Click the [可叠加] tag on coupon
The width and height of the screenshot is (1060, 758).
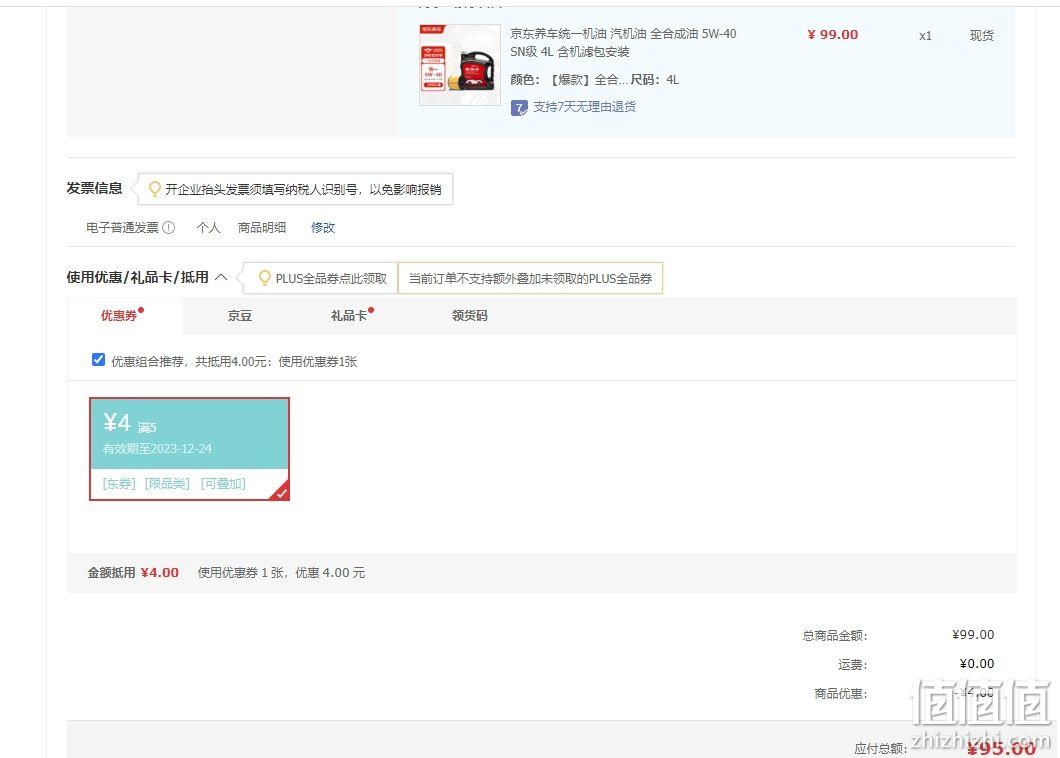click(x=223, y=483)
